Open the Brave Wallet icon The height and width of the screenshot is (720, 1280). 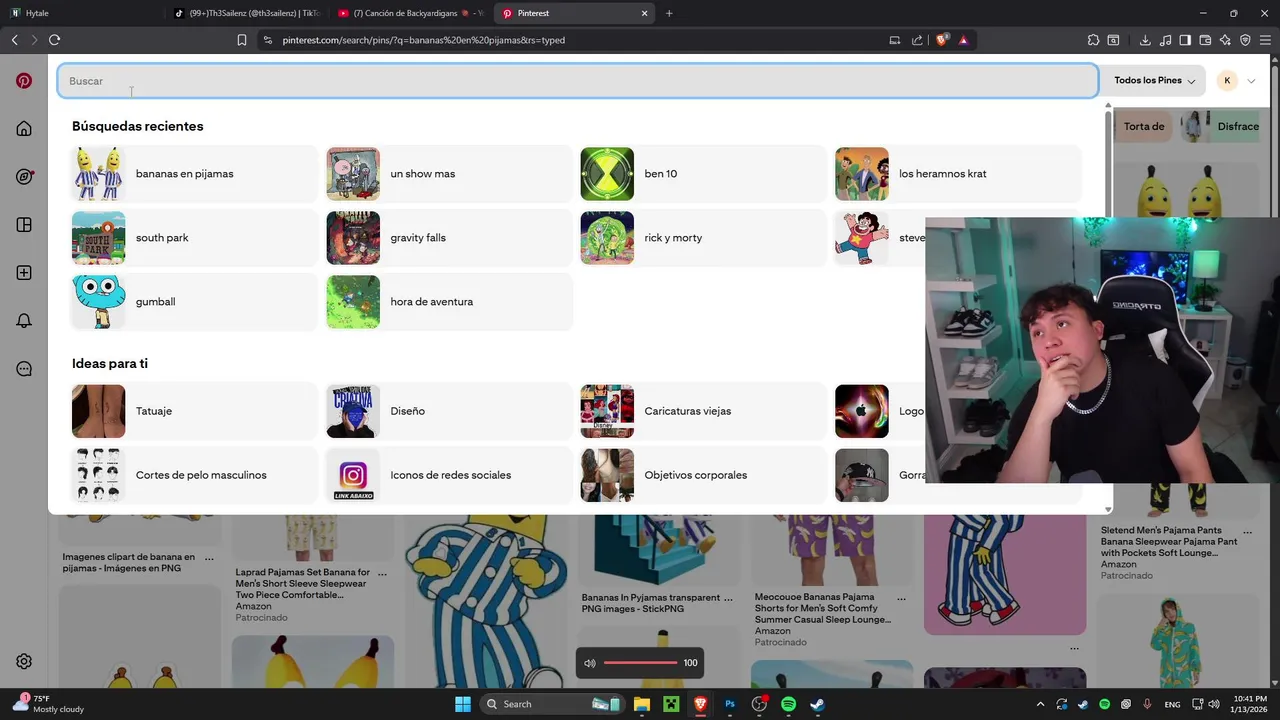point(1205,40)
